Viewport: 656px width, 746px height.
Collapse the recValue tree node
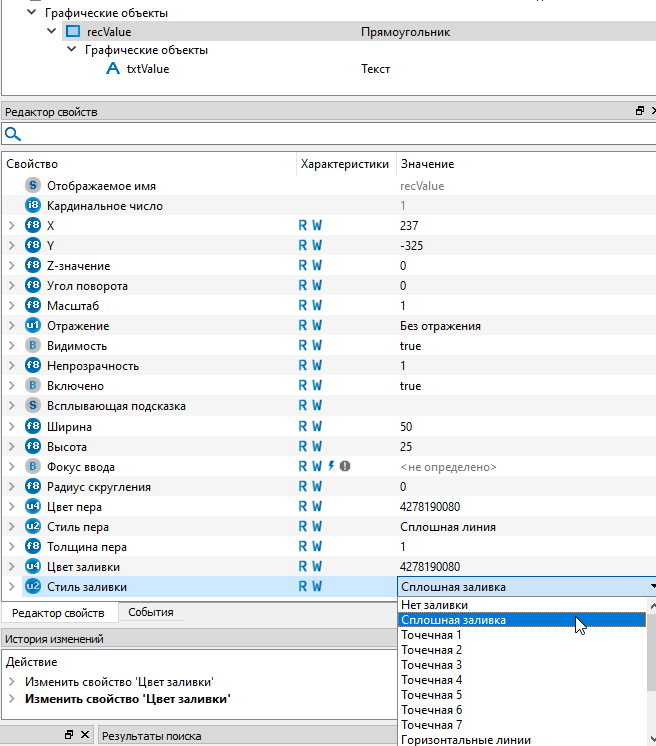click(51, 32)
